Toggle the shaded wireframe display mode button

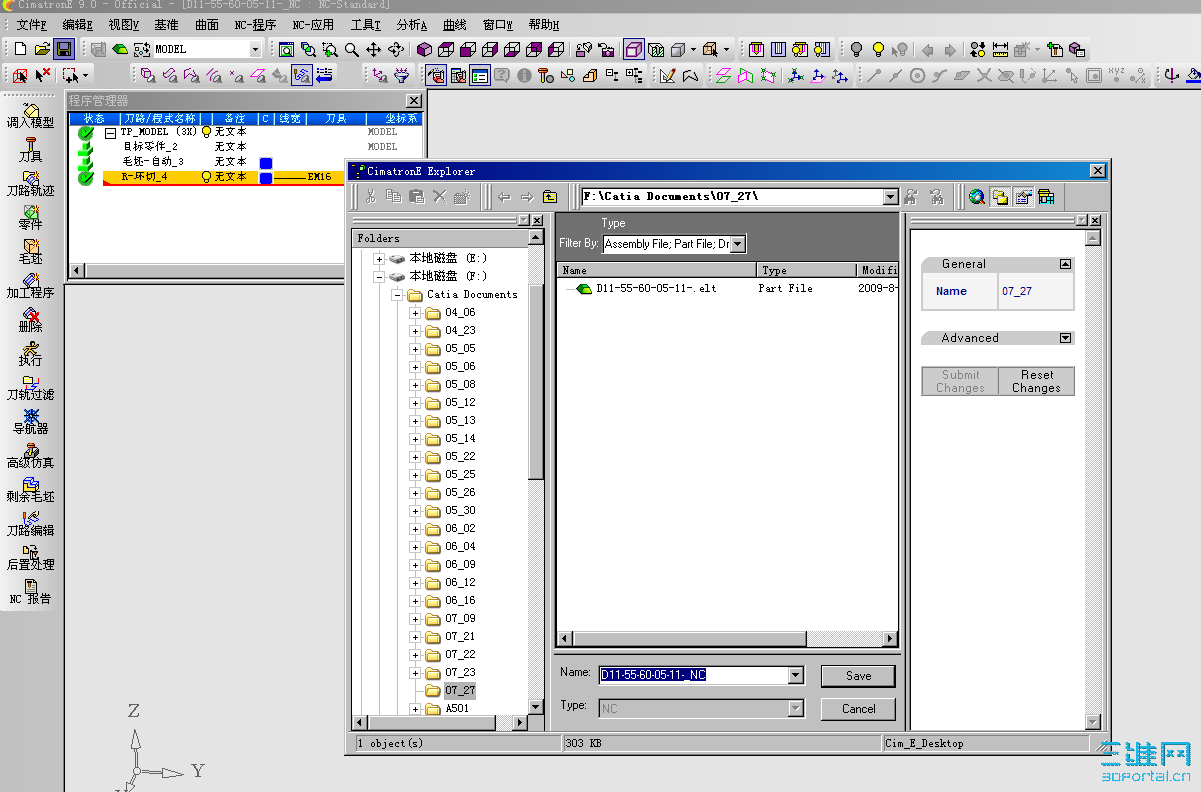coord(634,49)
